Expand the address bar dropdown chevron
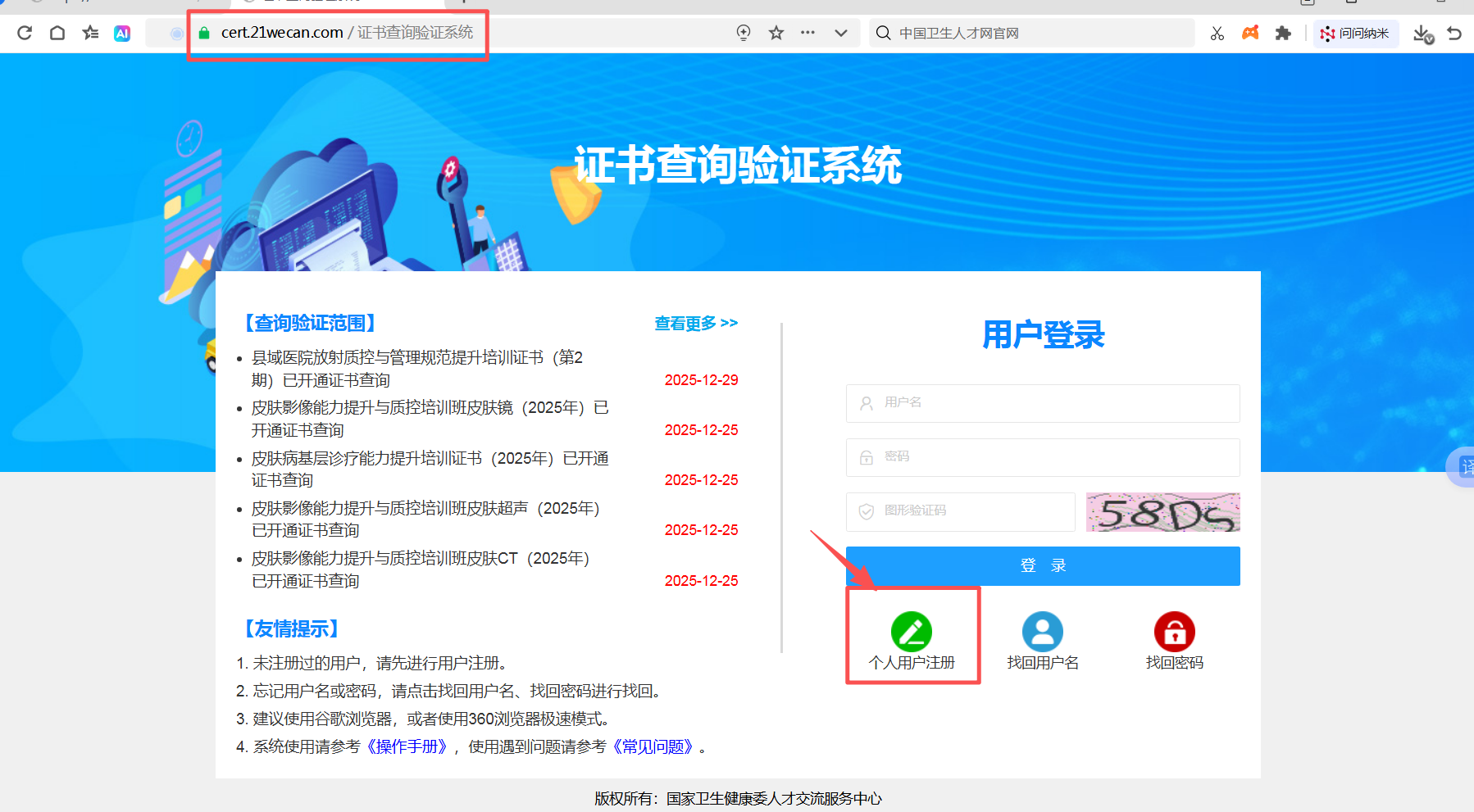Viewport: 1474px width, 812px height. pyautogui.click(x=841, y=33)
